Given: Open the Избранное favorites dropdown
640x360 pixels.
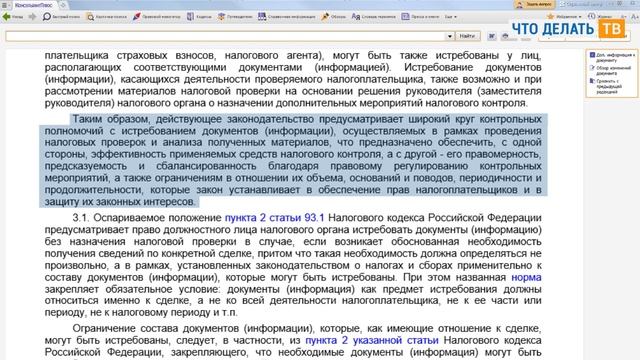Looking at the screenshot, I should 564,16.
